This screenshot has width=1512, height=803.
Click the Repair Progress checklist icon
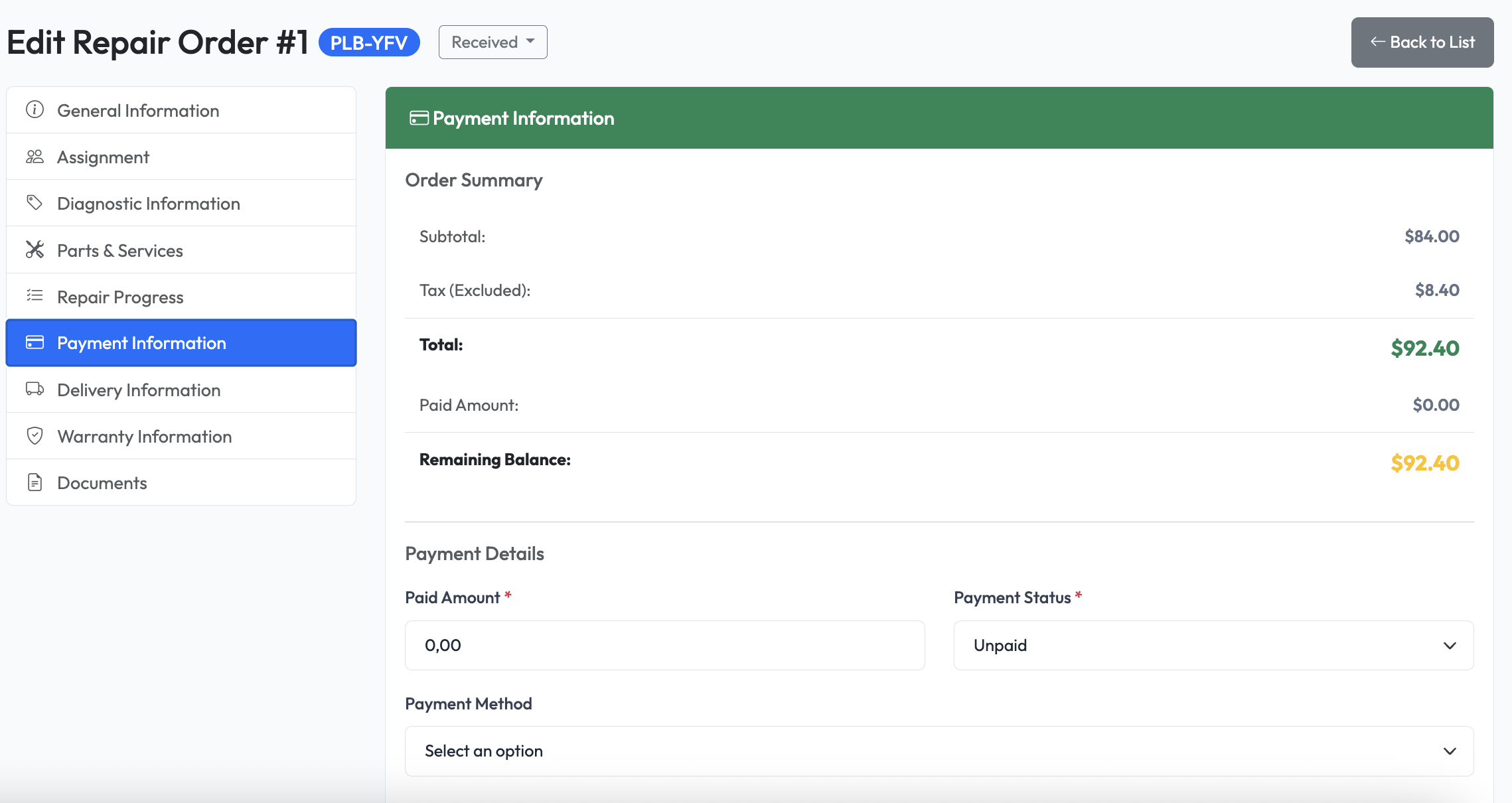click(35, 296)
